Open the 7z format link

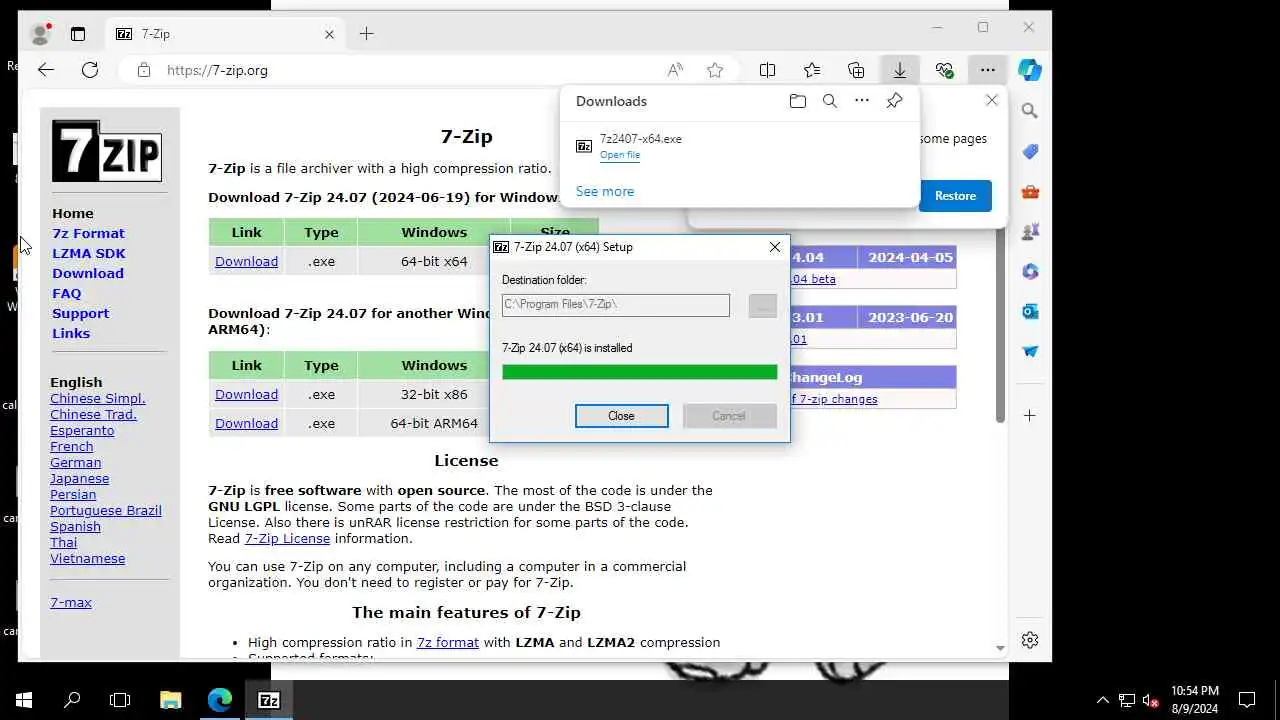tap(448, 642)
